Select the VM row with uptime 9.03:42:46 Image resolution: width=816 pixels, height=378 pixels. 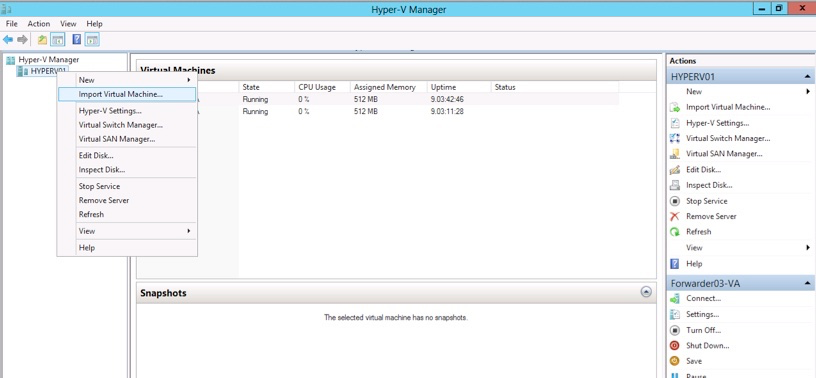(x=378, y=99)
